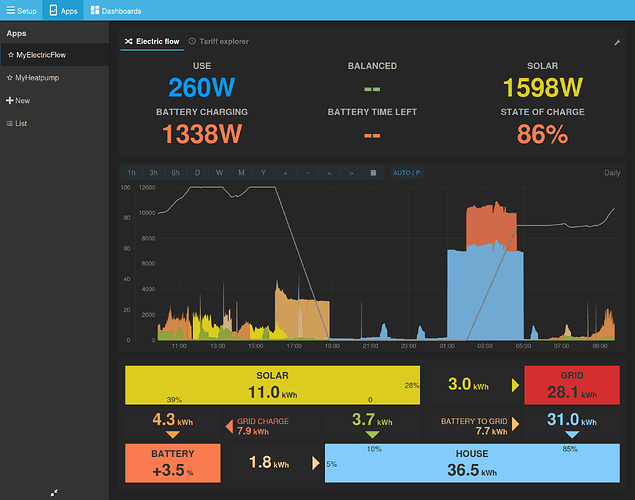Viewport: 635px width, 500px height.
Task: Zoom out with the - button
Action: coord(307,173)
